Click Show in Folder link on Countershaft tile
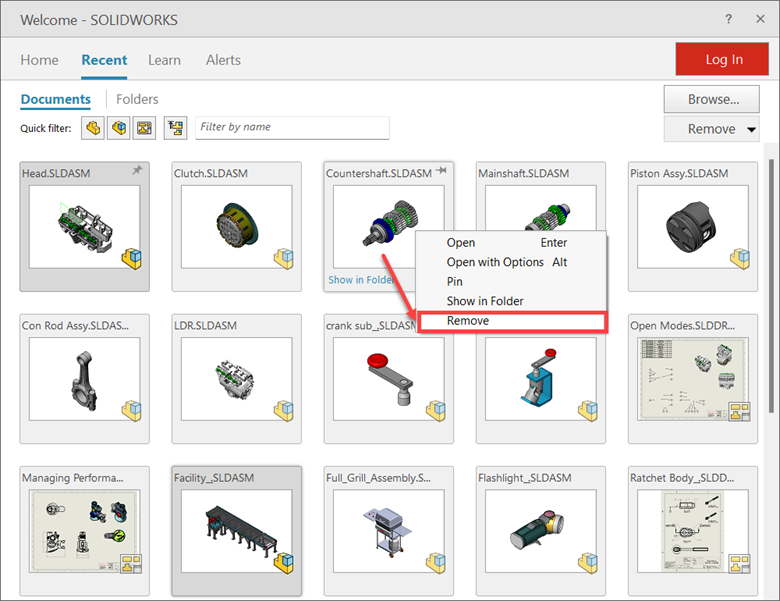The height and width of the screenshot is (601, 780). tap(362, 280)
